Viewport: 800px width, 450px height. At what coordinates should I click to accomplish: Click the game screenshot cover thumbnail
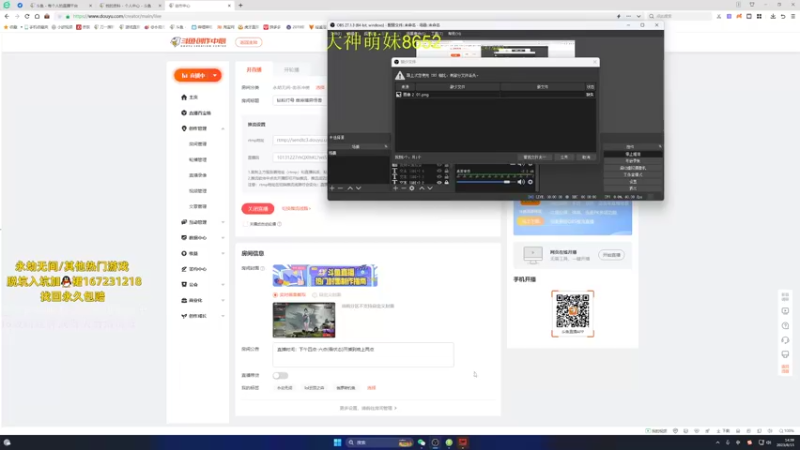point(304,320)
